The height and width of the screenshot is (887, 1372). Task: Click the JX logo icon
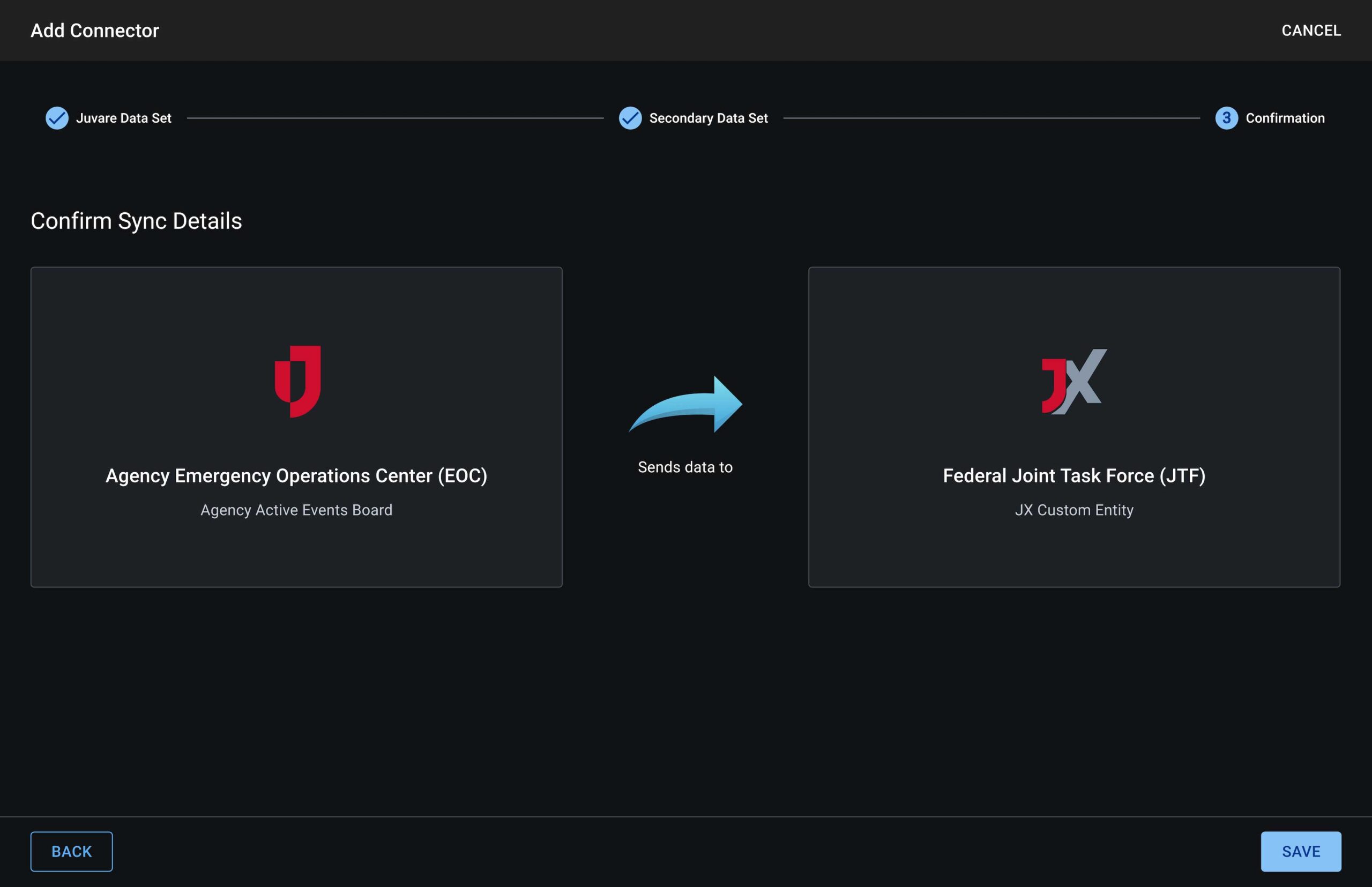pyautogui.click(x=1074, y=381)
